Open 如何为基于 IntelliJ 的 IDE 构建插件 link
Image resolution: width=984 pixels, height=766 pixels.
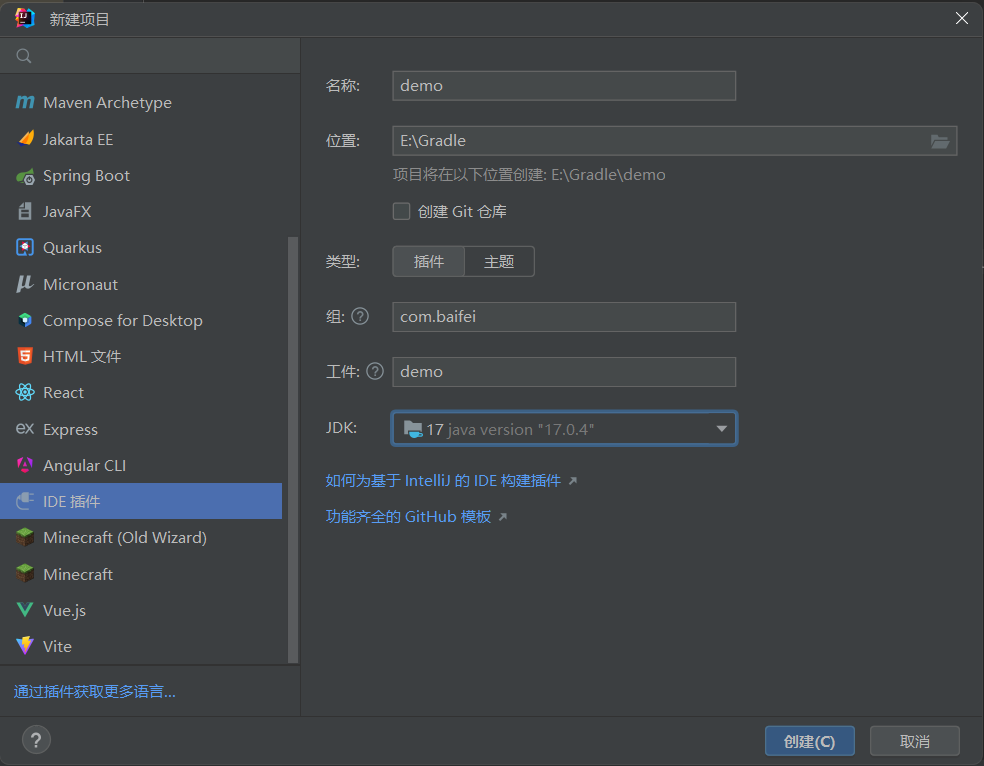(x=443, y=481)
